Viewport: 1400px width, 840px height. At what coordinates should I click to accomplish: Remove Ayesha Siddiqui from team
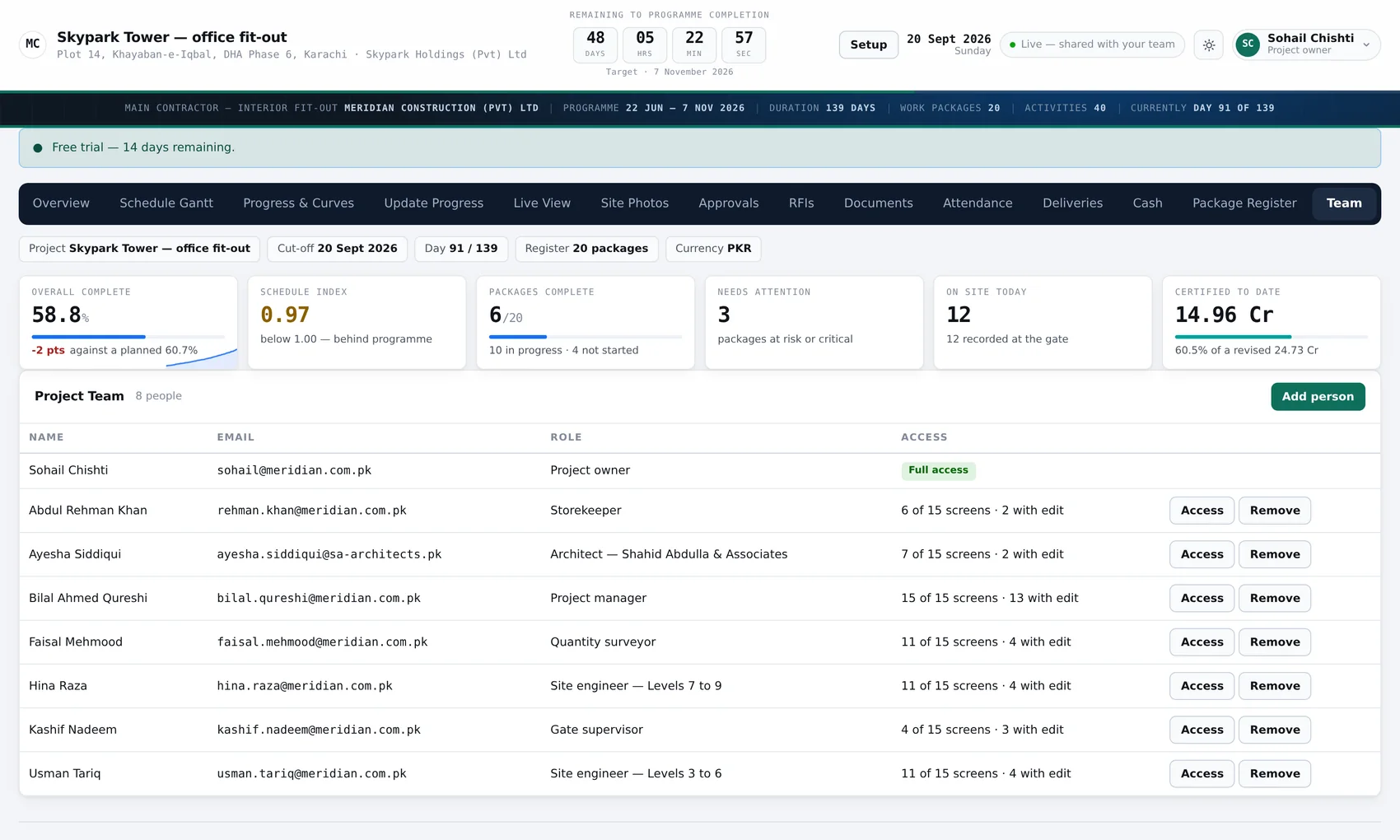(1275, 554)
